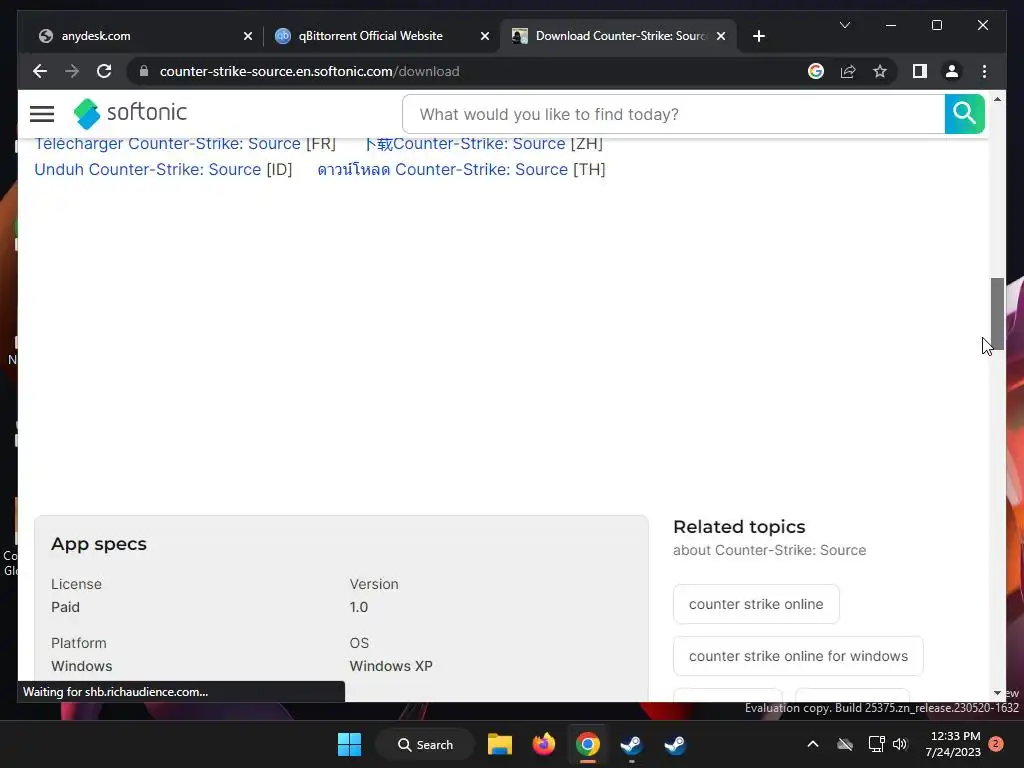The height and width of the screenshot is (768, 1024).
Task: Click the Softonic logo
Action: point(130,113)
